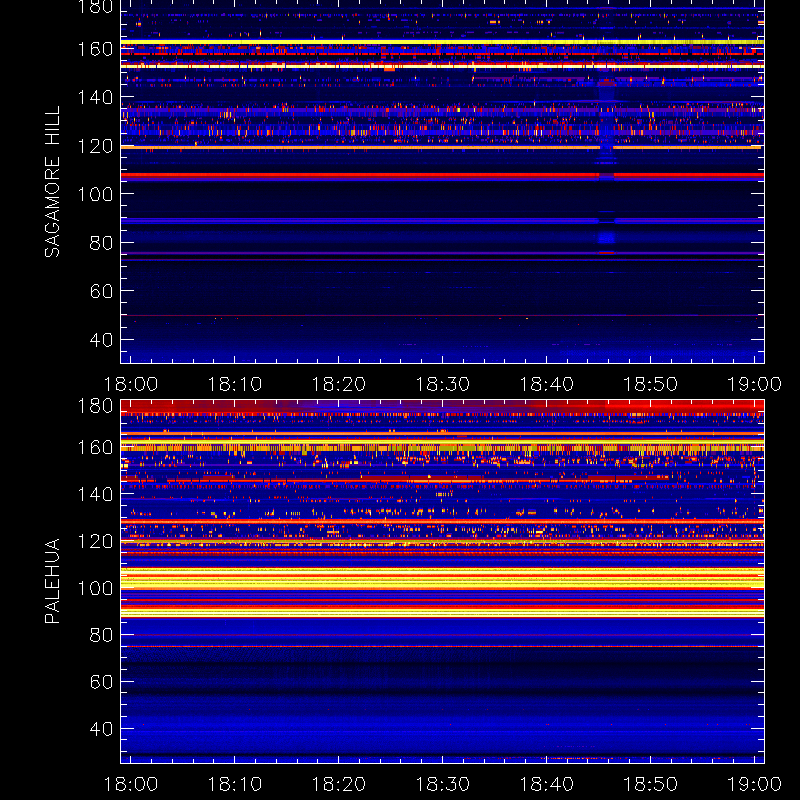This screenshot has height=800, width=800.
Task: Select the 100 tick label on Palehua plot
Action: (x=95, y=588)
